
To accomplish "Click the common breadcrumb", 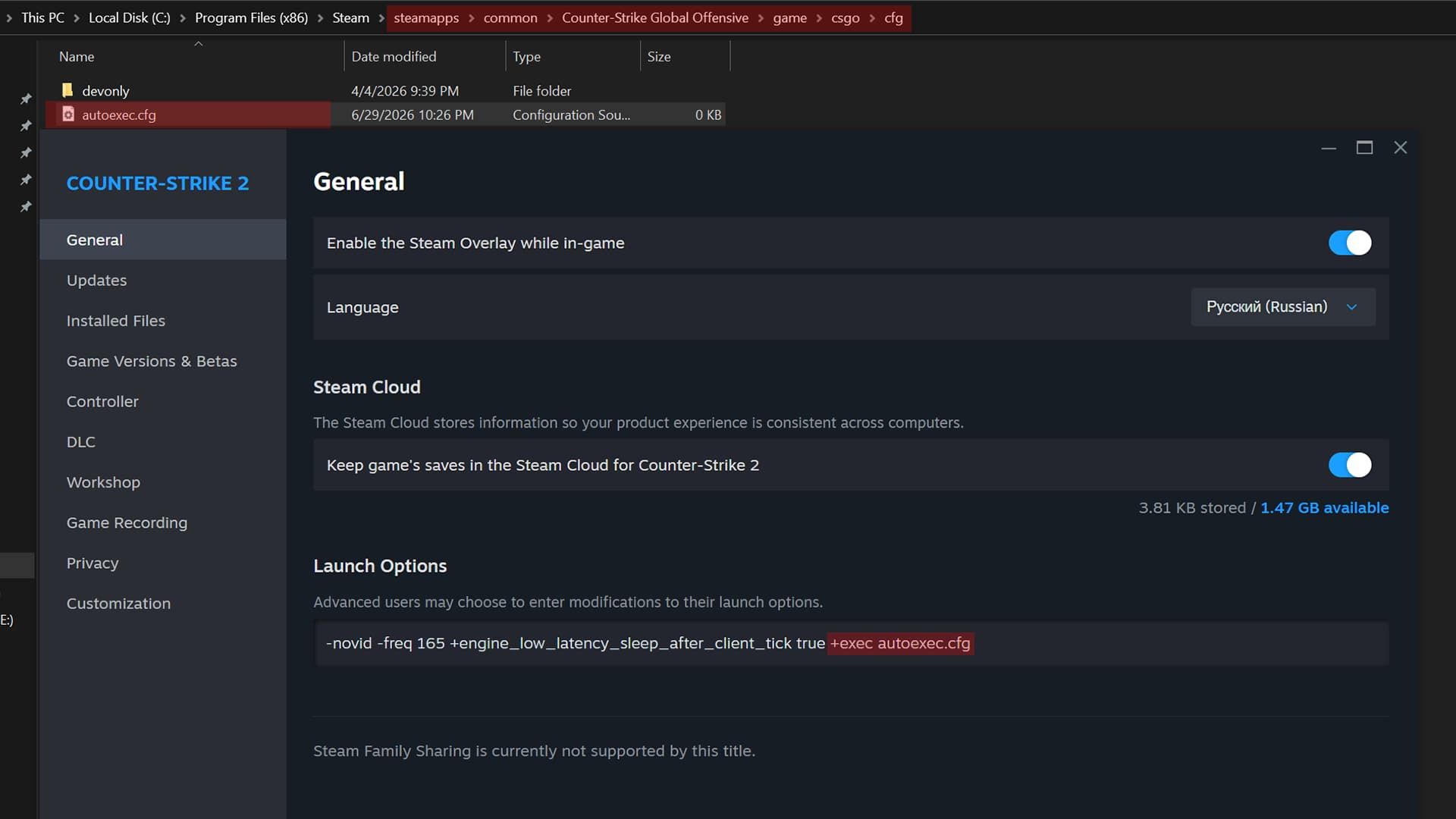I will click(510, 18).
